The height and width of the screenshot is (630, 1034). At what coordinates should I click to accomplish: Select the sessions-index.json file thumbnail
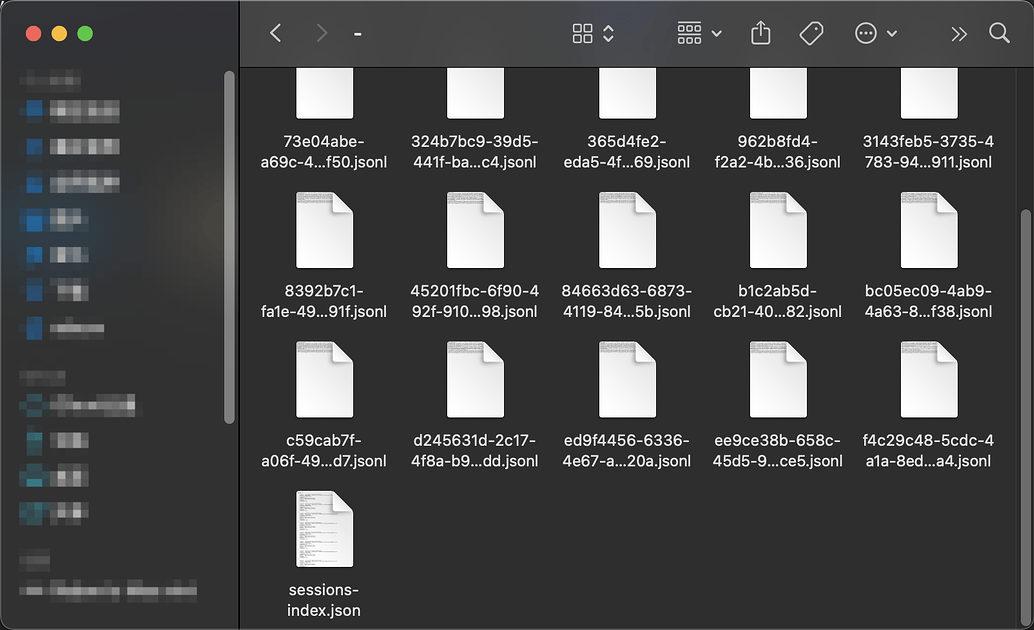tap(324, 529)
